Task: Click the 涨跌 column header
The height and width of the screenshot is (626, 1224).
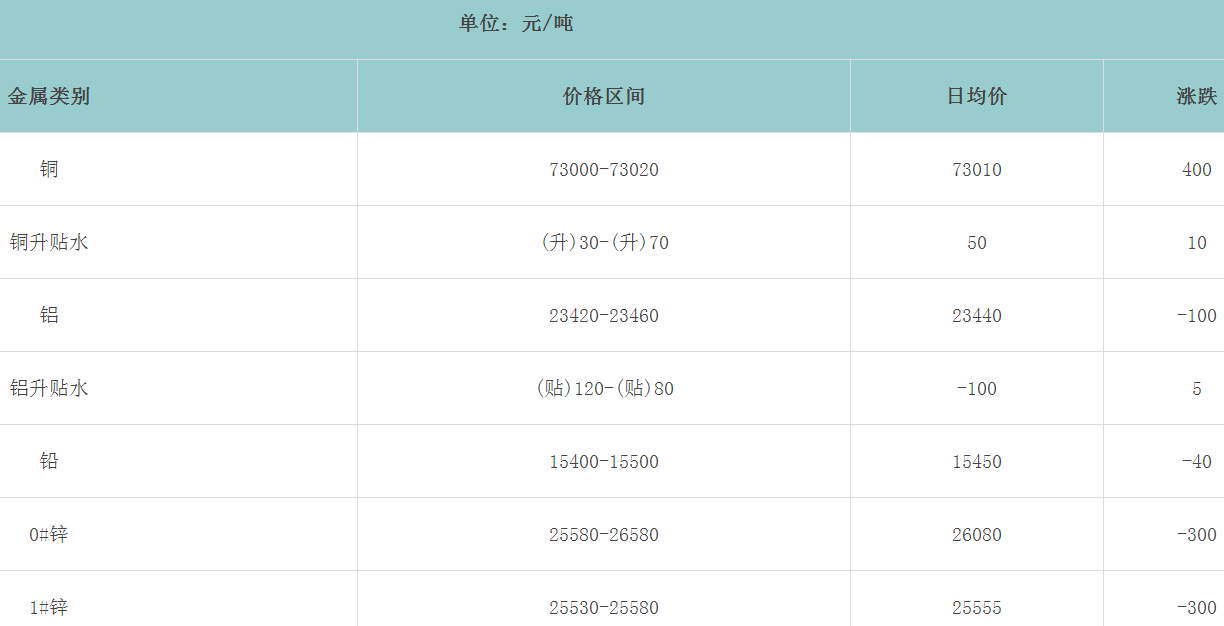Action: pyautogui.click(x=1196, y=97)
